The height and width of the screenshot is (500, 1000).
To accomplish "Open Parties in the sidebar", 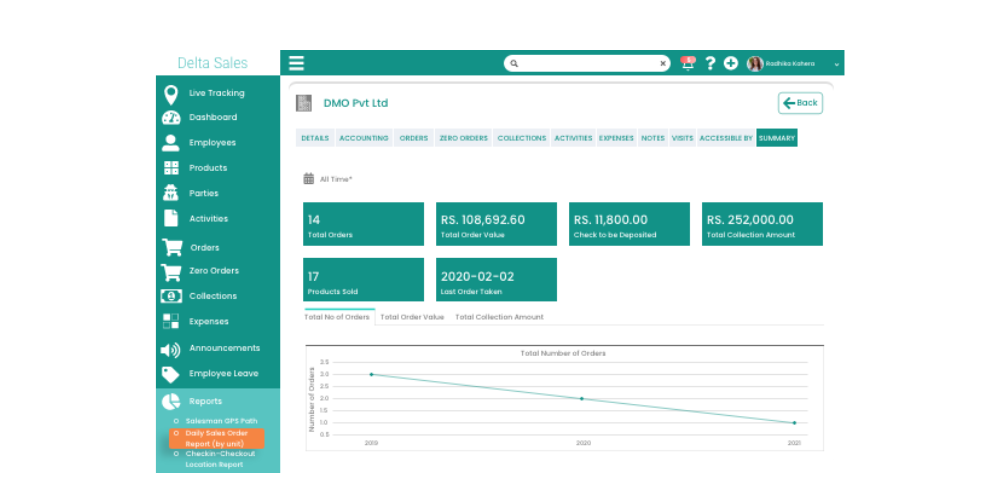I will tap(204, 193).
